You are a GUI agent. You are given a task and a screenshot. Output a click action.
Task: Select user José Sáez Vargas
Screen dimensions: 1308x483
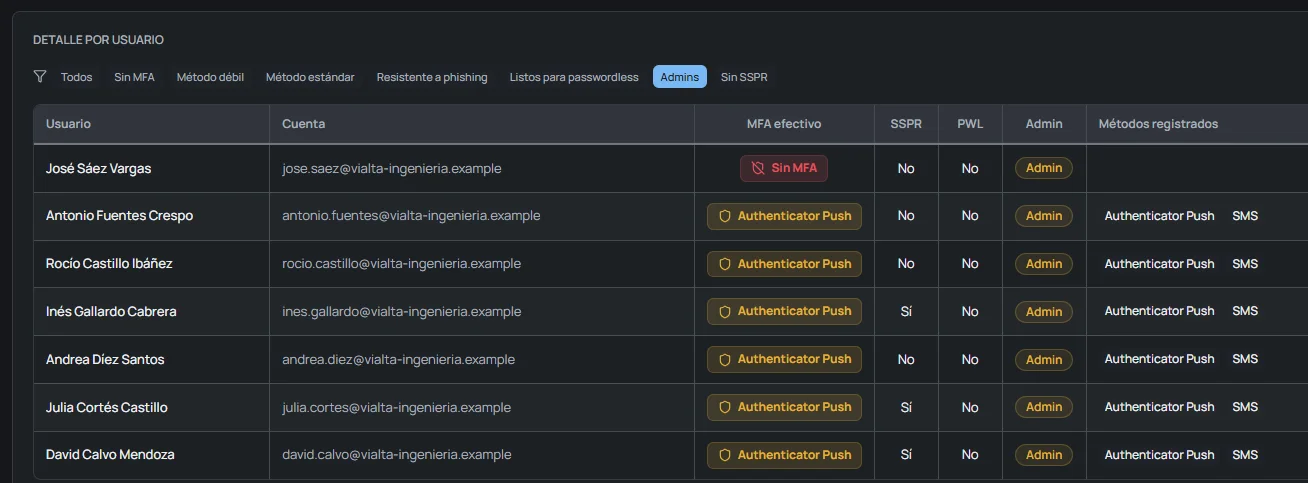tap(98, 169)
